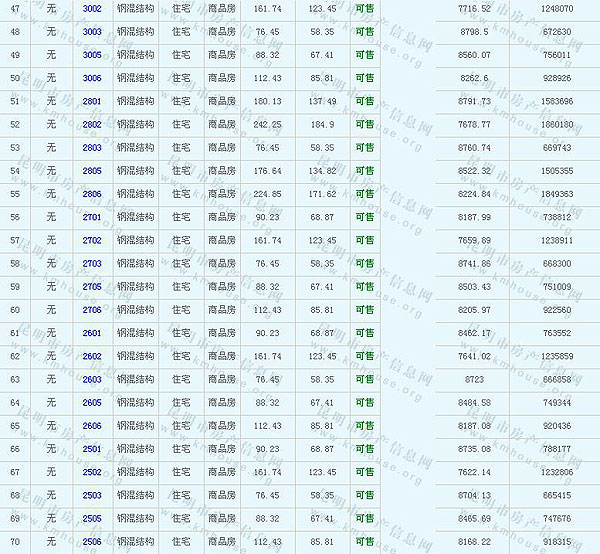Select room 2802 link
This screenshot has width=600, height=554.
[92, 124]
